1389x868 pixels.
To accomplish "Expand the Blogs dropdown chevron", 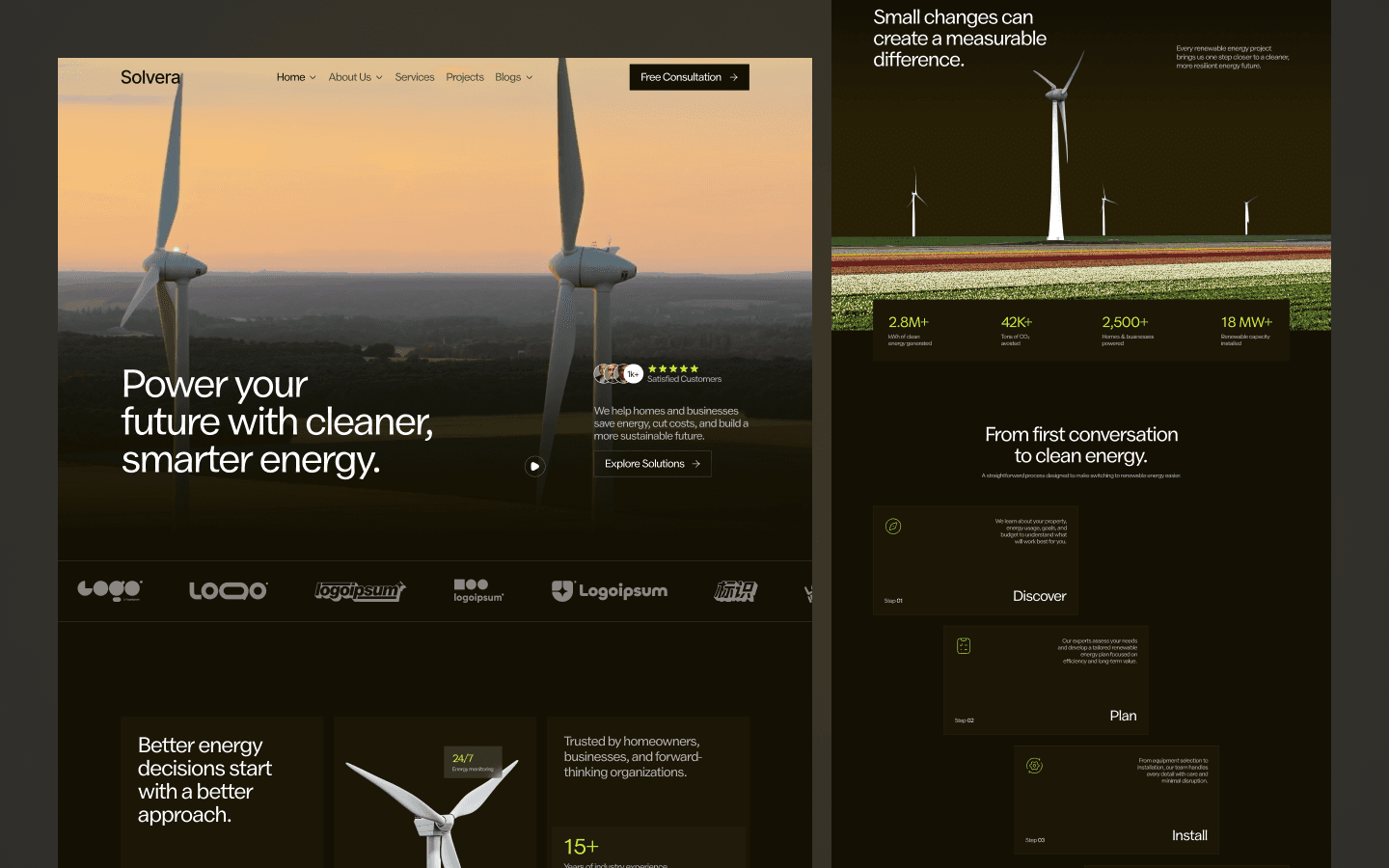I will (x=529, y=77).
